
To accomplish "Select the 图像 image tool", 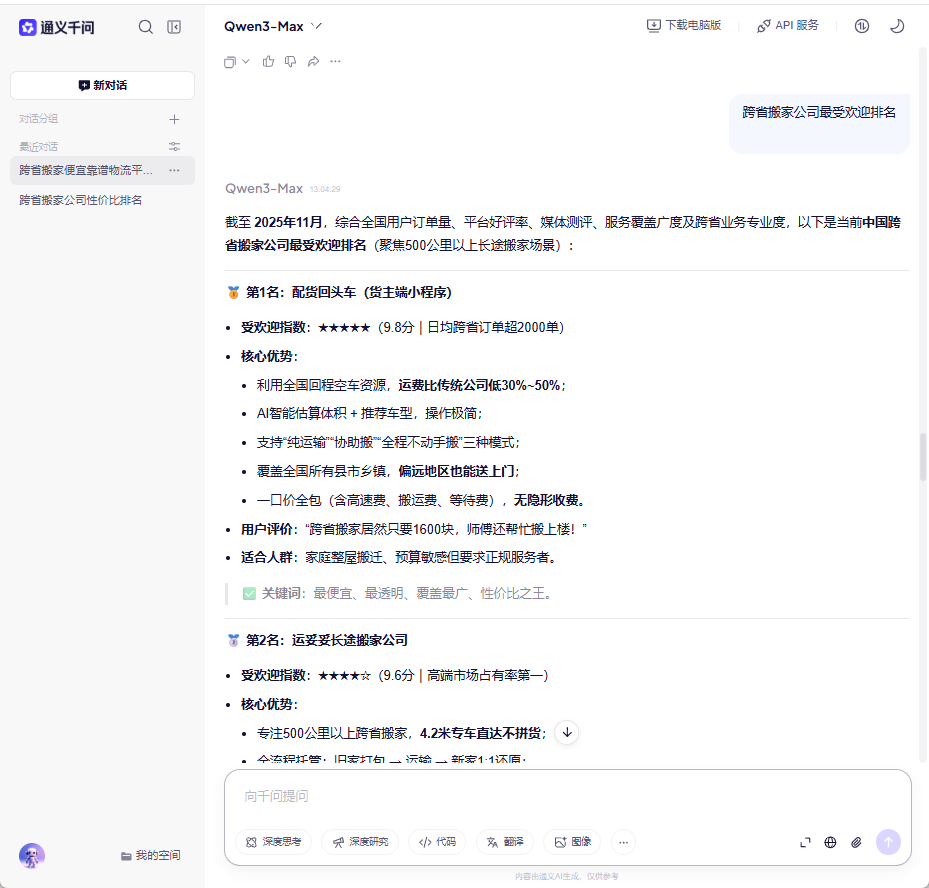I will click(572, 842).
